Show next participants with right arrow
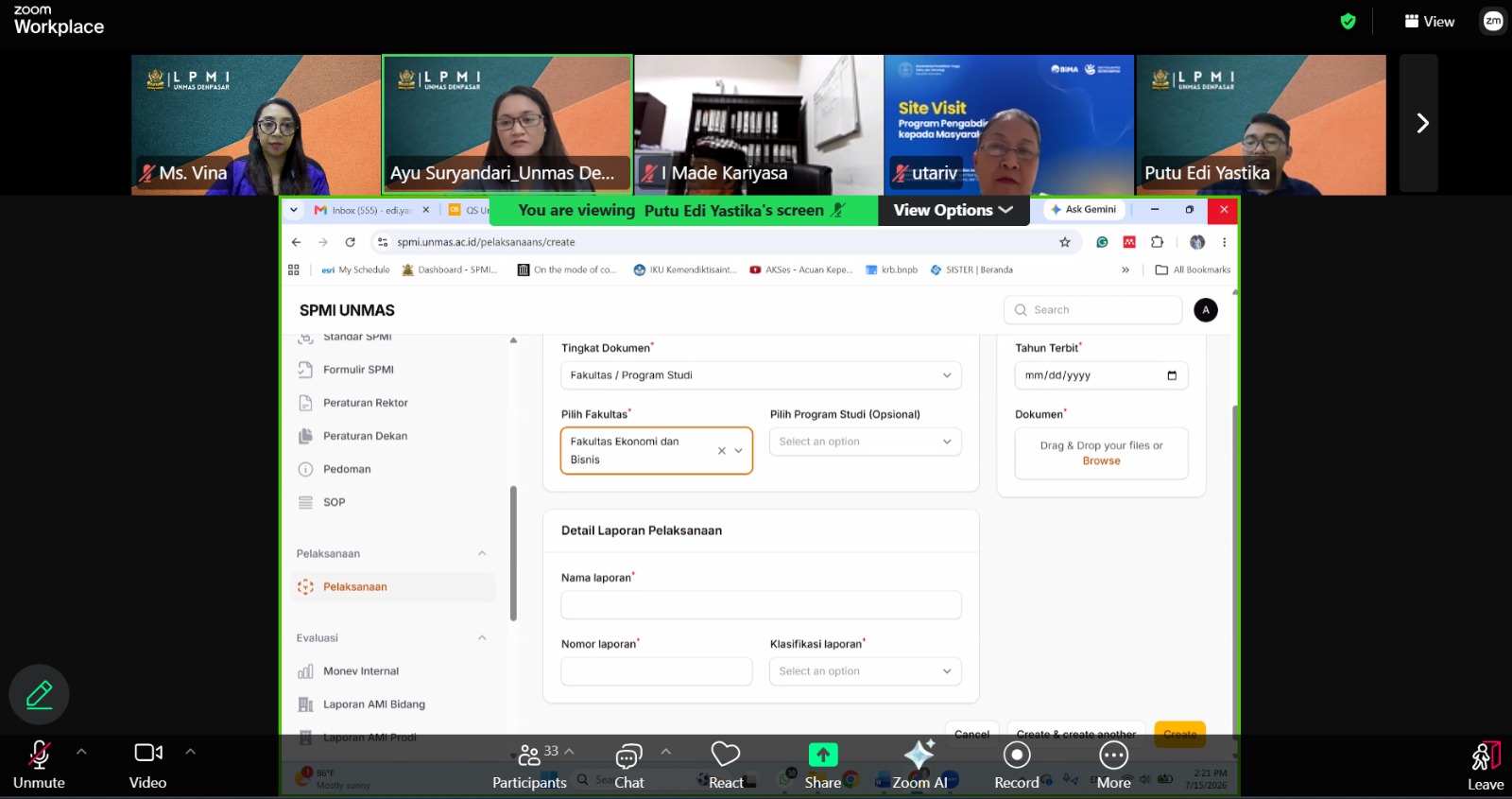Image resolution: width=1512 pixels, height=799 pixels. coord(1419,124)
